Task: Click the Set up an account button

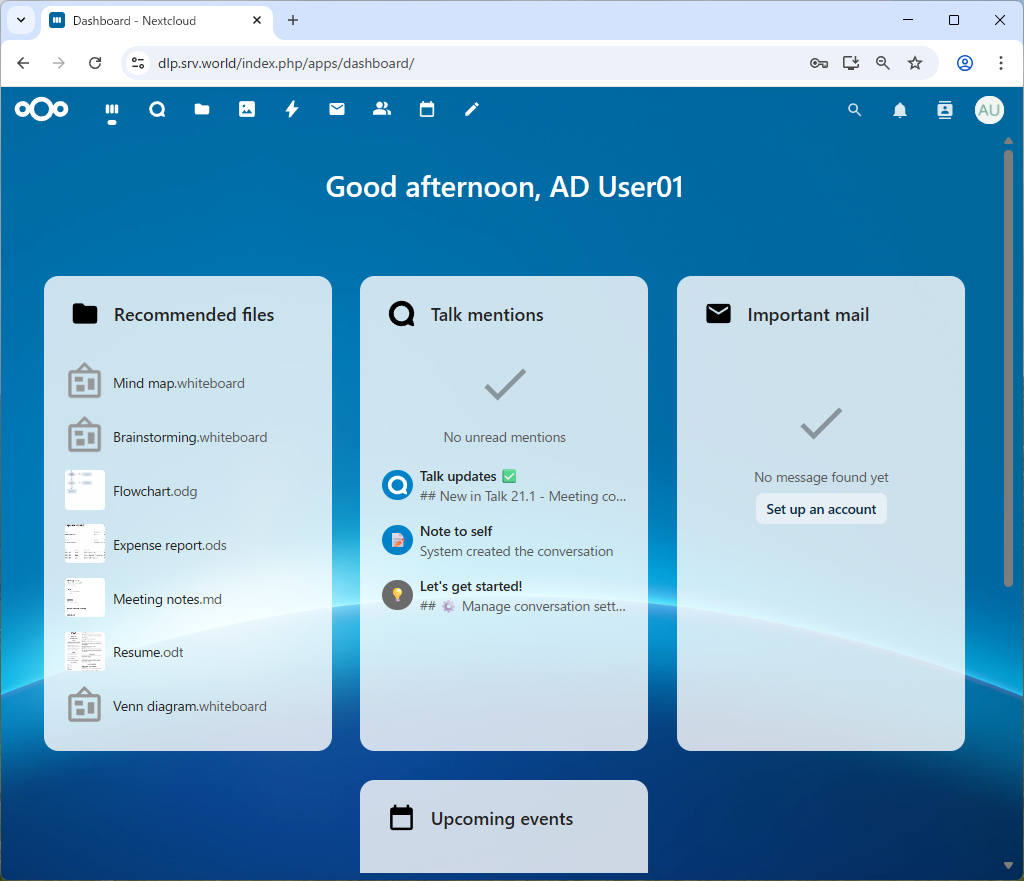Action: pyautogui.click(x=821, y=509)
